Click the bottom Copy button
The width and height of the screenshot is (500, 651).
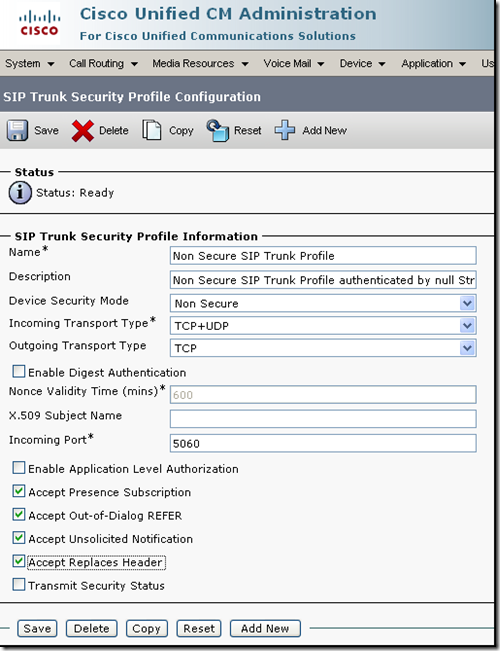147,629
